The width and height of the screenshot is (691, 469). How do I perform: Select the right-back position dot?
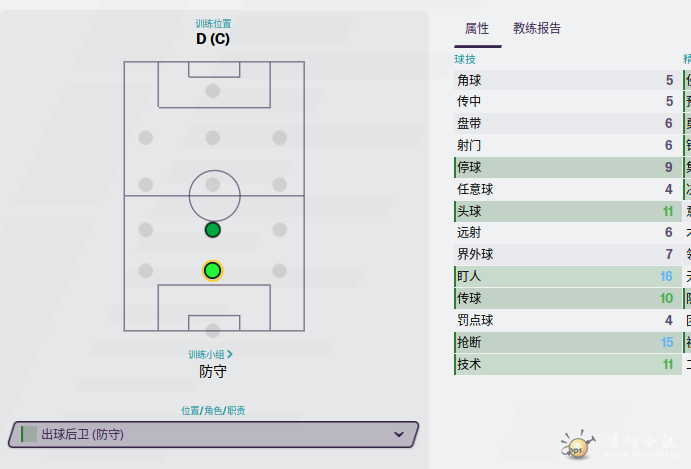click(x=279, y=271)
